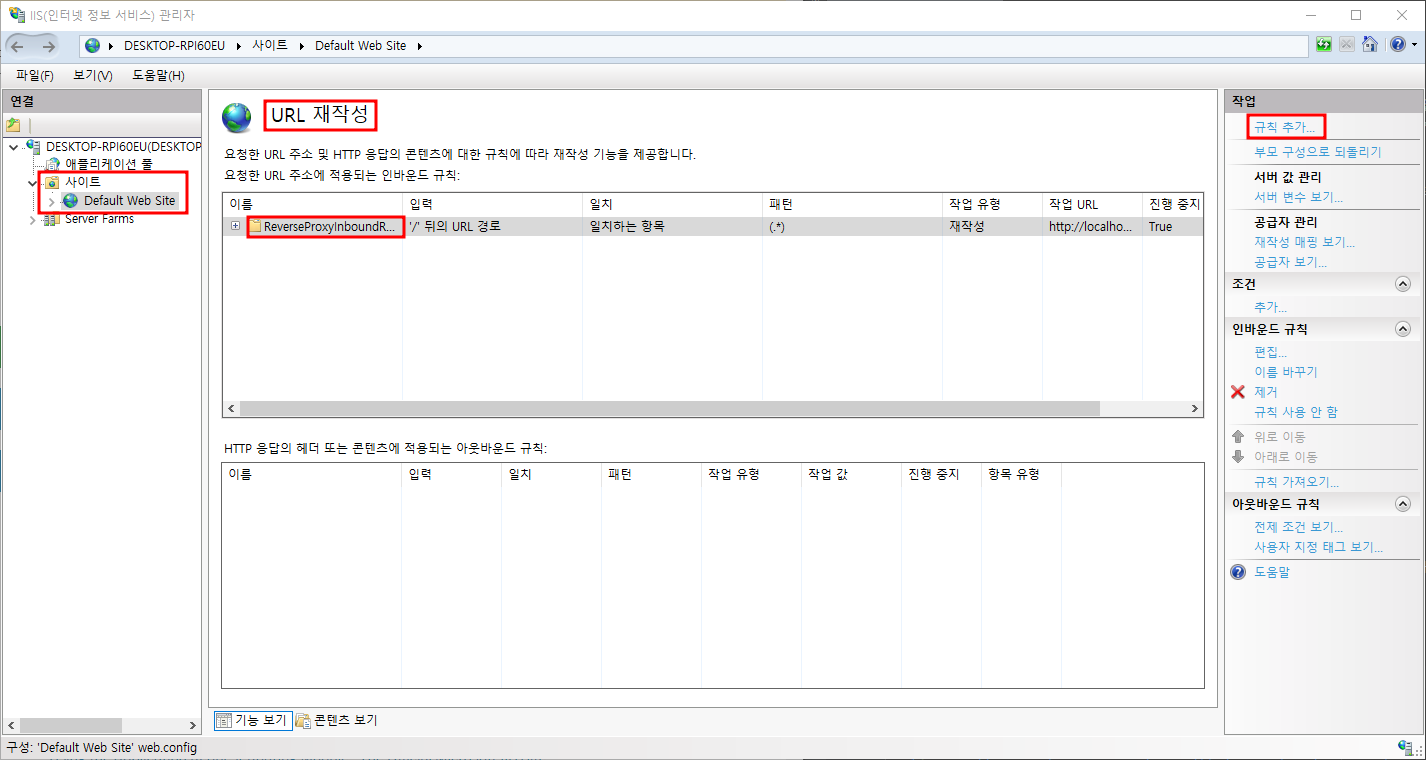Click the DESKTOP-RPI60EU server icon in tree
1426x760 pixels.
click(x=35, y=147)
